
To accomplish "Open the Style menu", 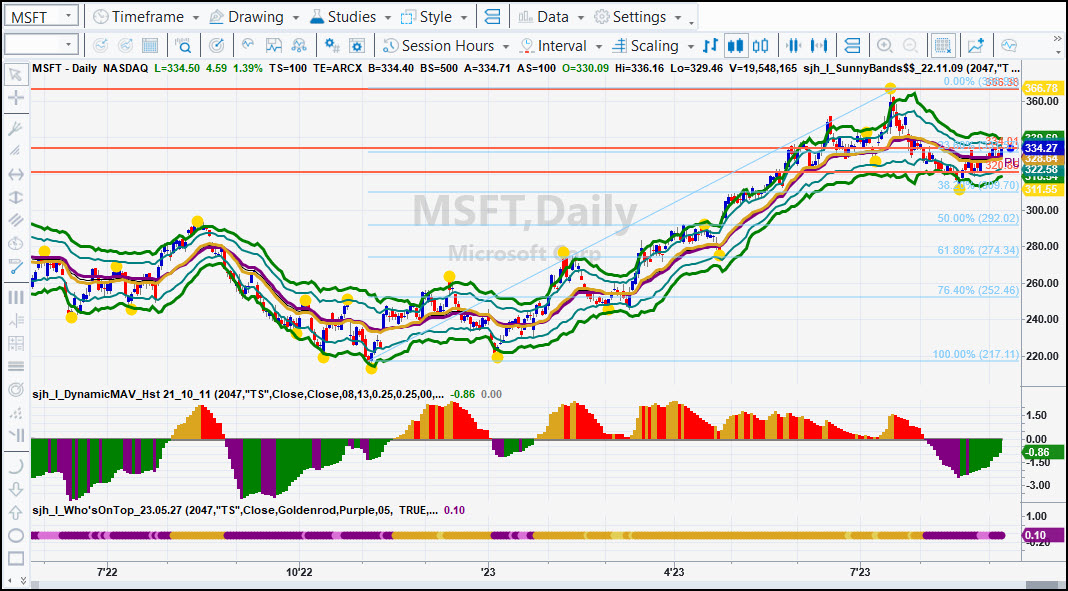I will (x=427, y=16).
